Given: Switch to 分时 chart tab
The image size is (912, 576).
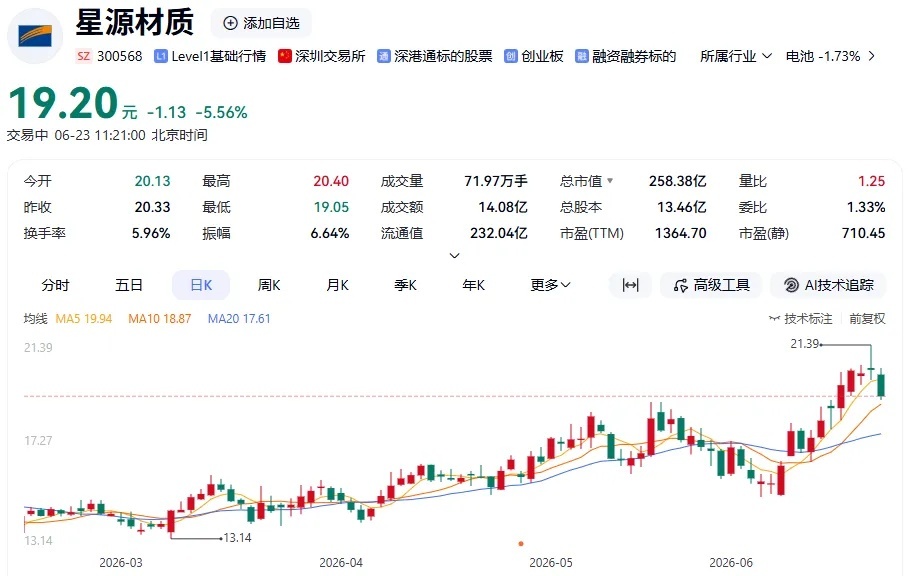Looking at the screenshot, I should tap(55, 285).
